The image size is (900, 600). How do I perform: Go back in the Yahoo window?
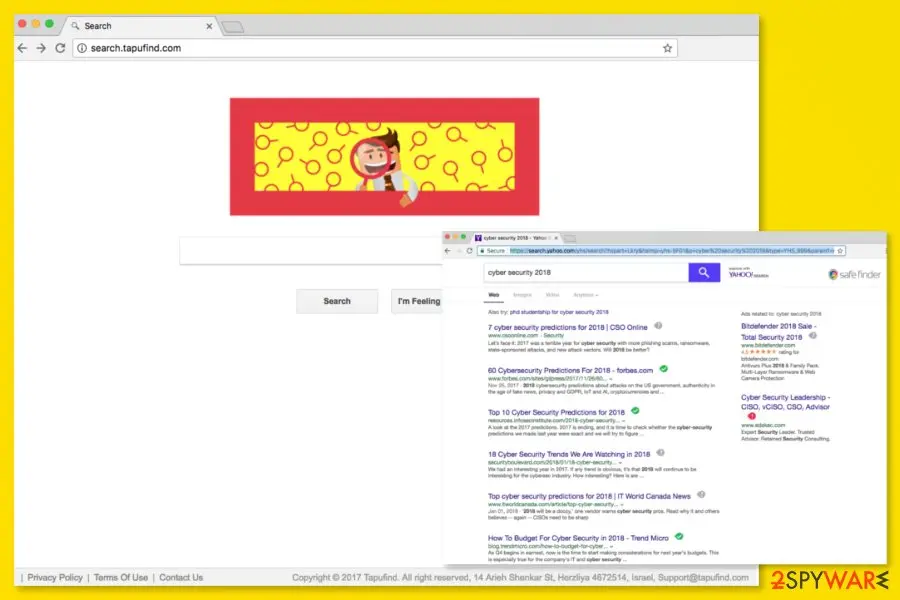point(448,251)
